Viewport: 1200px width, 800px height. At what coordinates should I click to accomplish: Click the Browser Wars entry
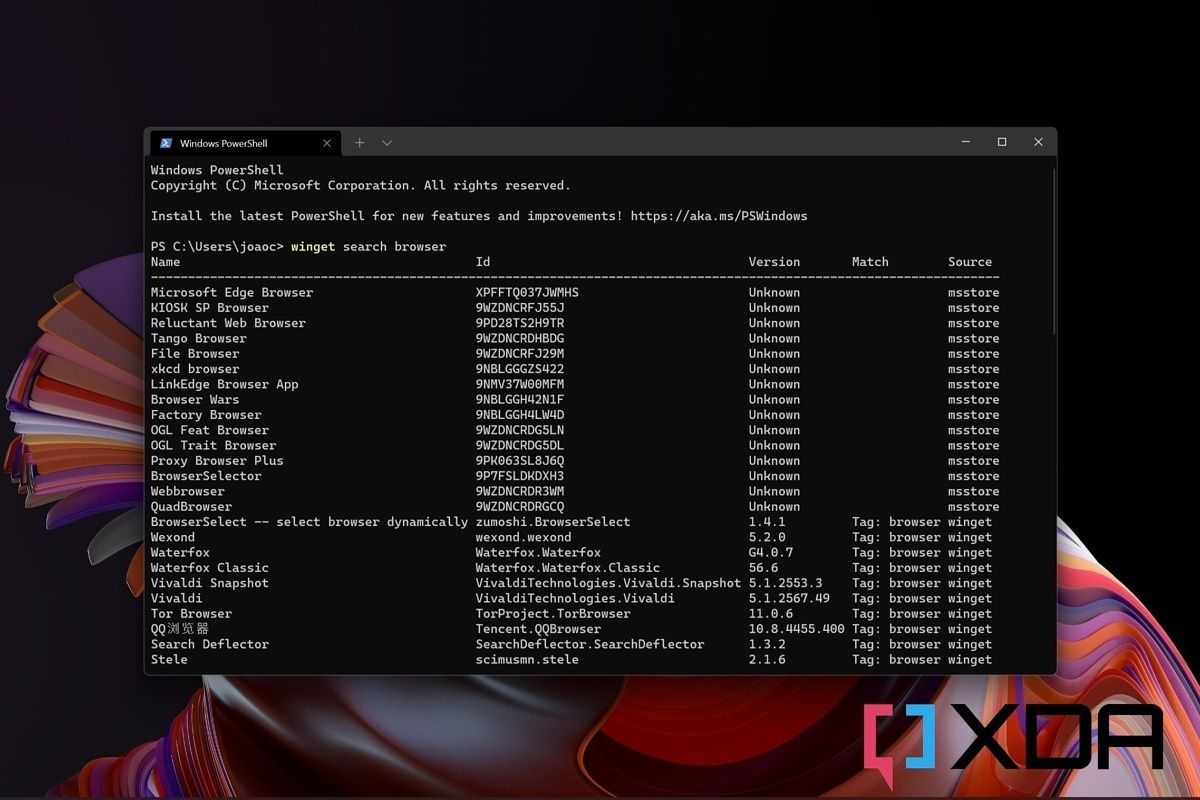click(195, 400)
